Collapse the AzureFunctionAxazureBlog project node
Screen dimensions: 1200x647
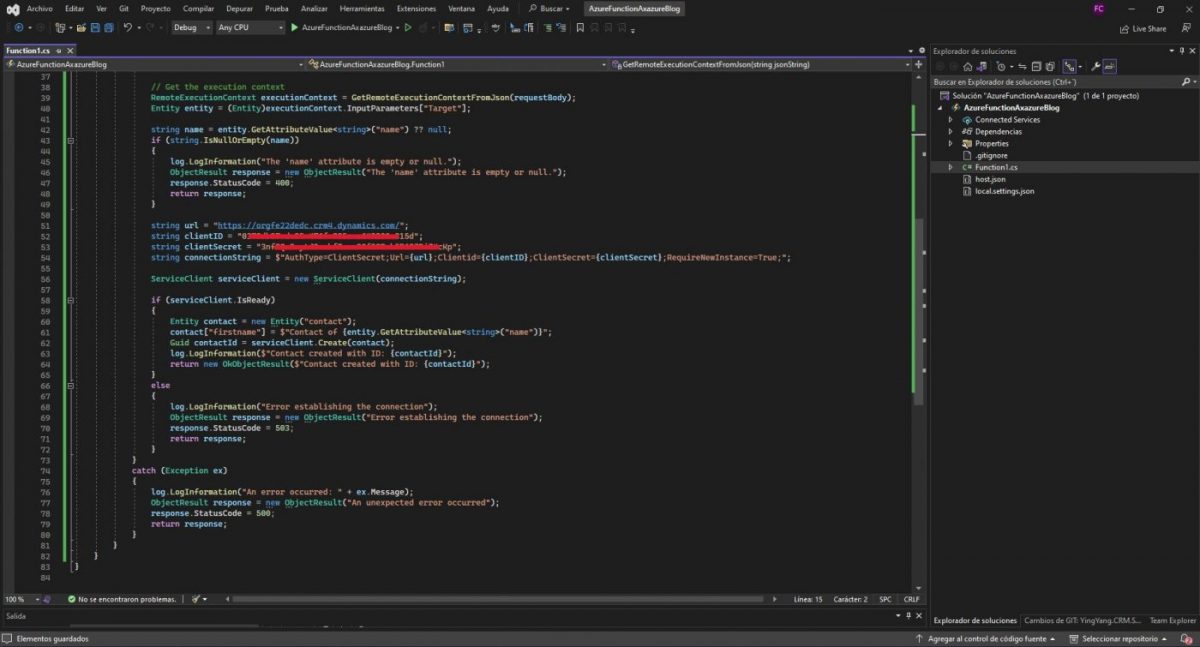(941, 108)
